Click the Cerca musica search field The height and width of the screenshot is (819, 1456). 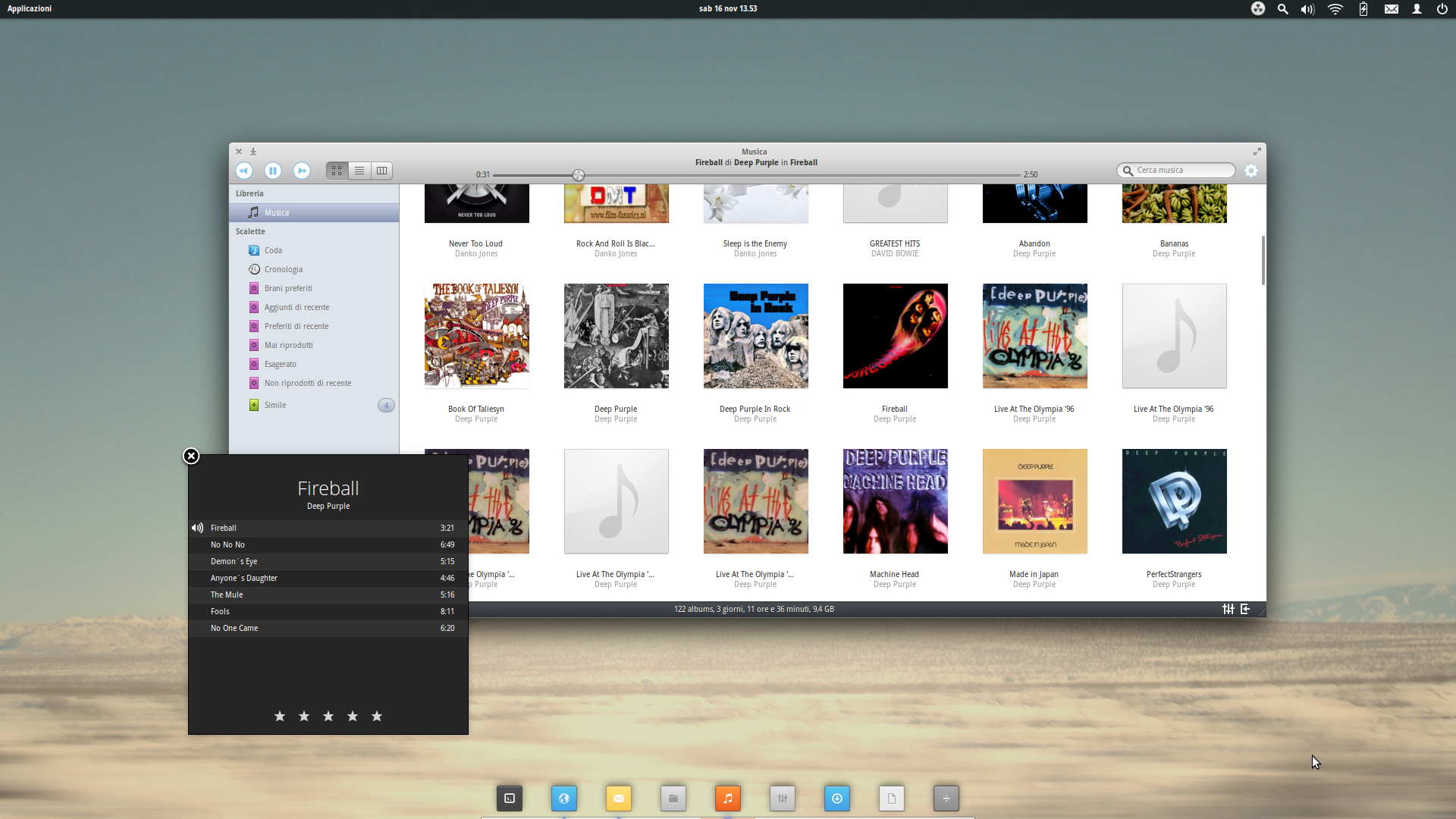point(1176,171)
